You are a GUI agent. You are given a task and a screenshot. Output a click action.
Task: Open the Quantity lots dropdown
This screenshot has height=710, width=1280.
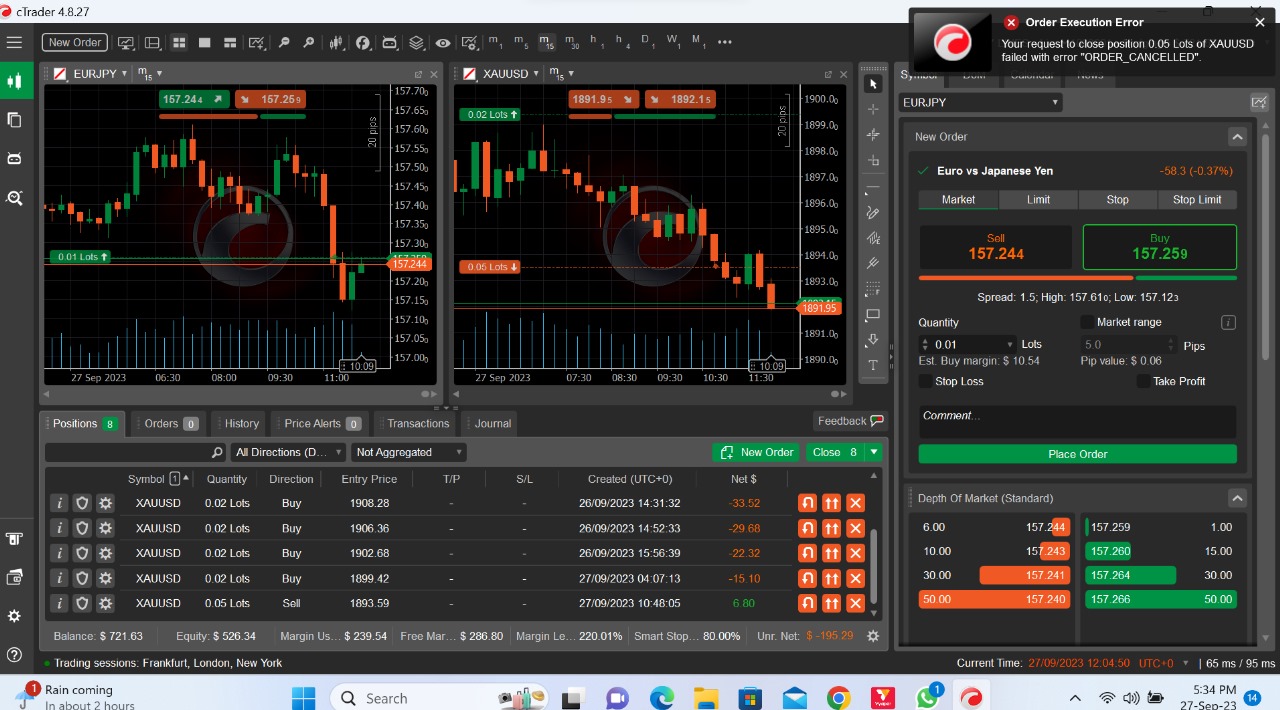tap(1010, 343)
